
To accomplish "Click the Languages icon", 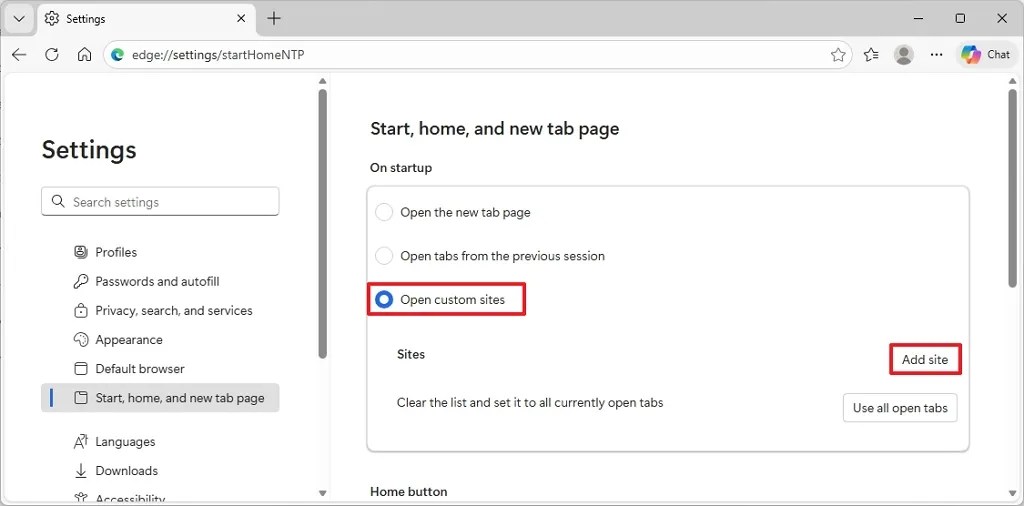I will coord(81,442).
